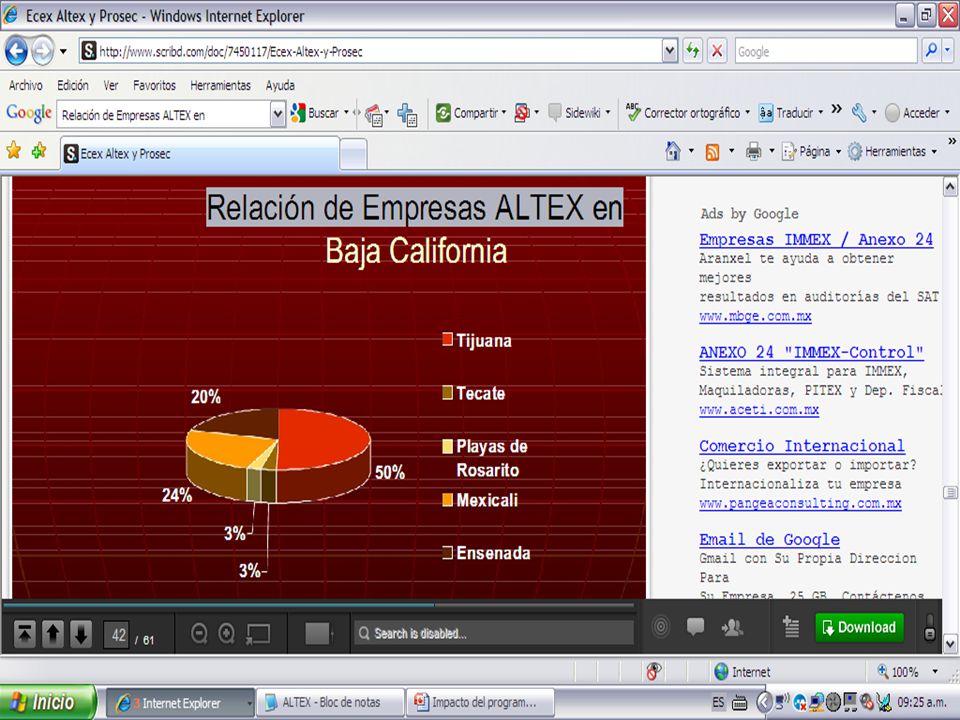Screen dimensions: 960x720
Task: Click the orange Mexicali legend swatch
Action: (x=448, y=500)
